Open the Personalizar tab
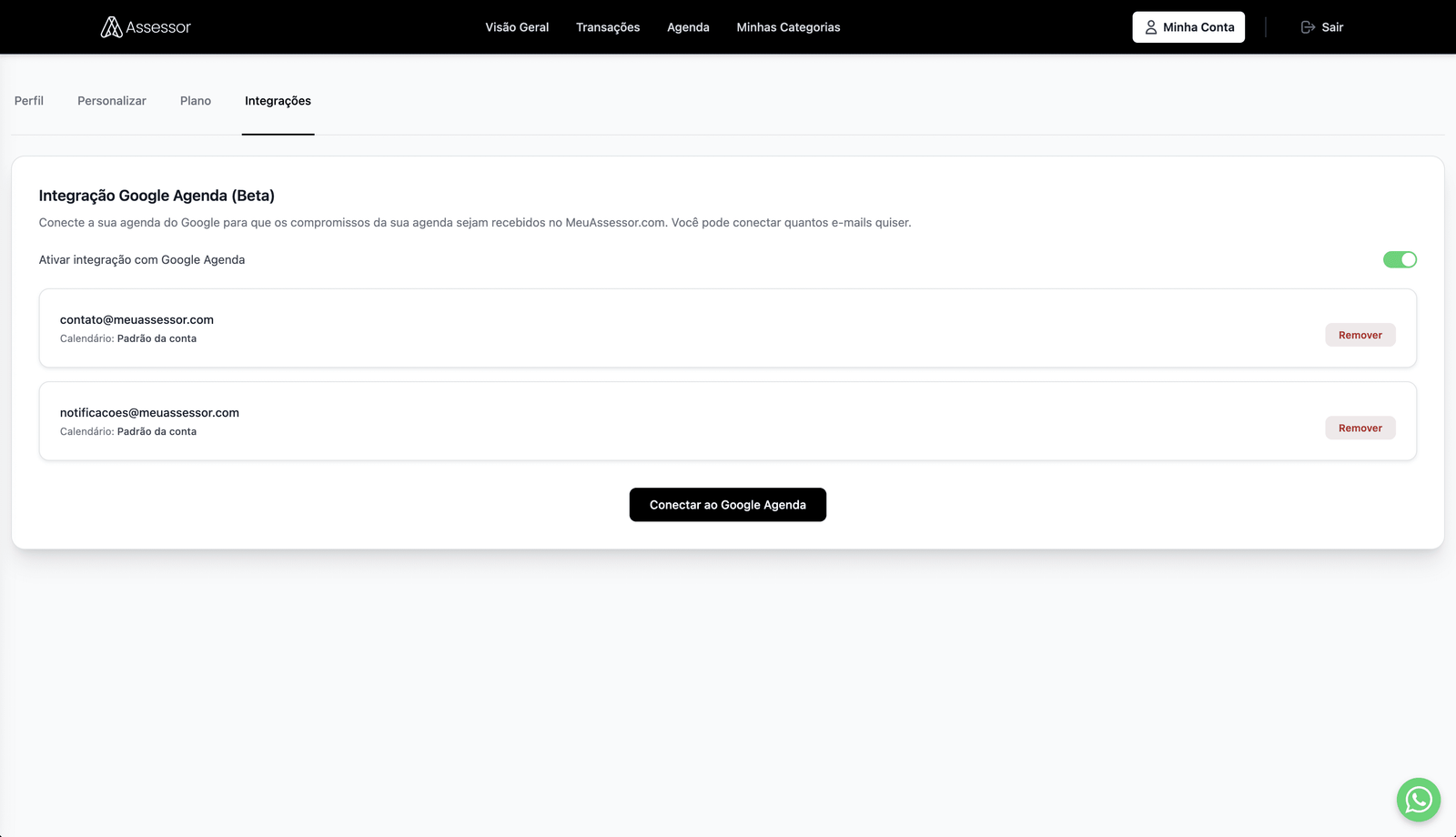 tap(111, 100)
